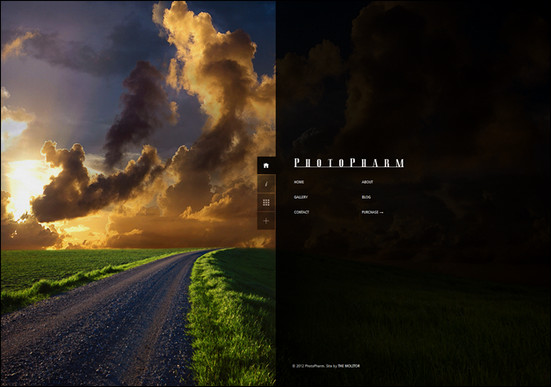This screenshot has height=387, width=551.
Task: Open the About menu link
Action: pos(367,182)
